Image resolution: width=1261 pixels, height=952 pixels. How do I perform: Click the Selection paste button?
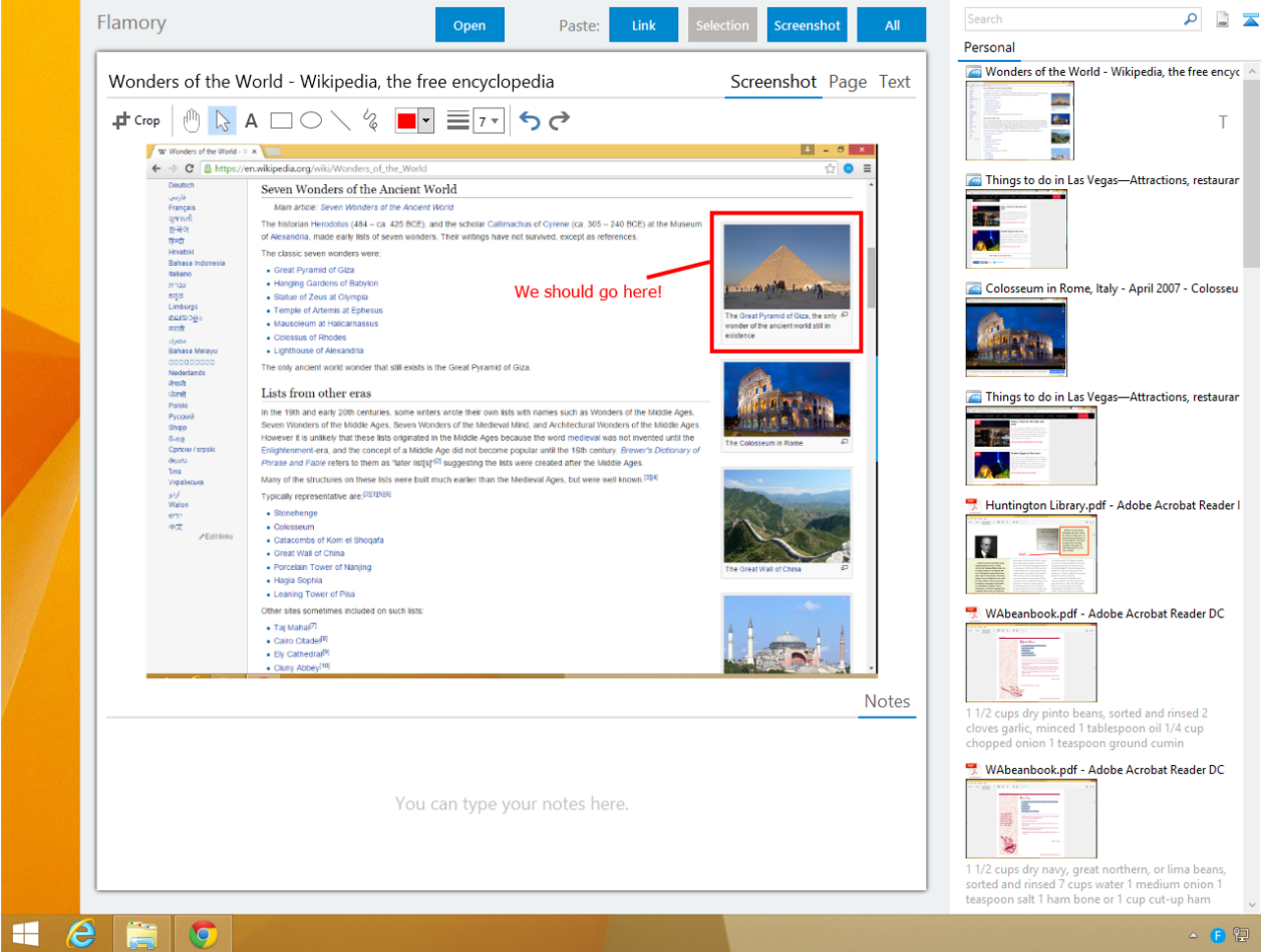723,25
